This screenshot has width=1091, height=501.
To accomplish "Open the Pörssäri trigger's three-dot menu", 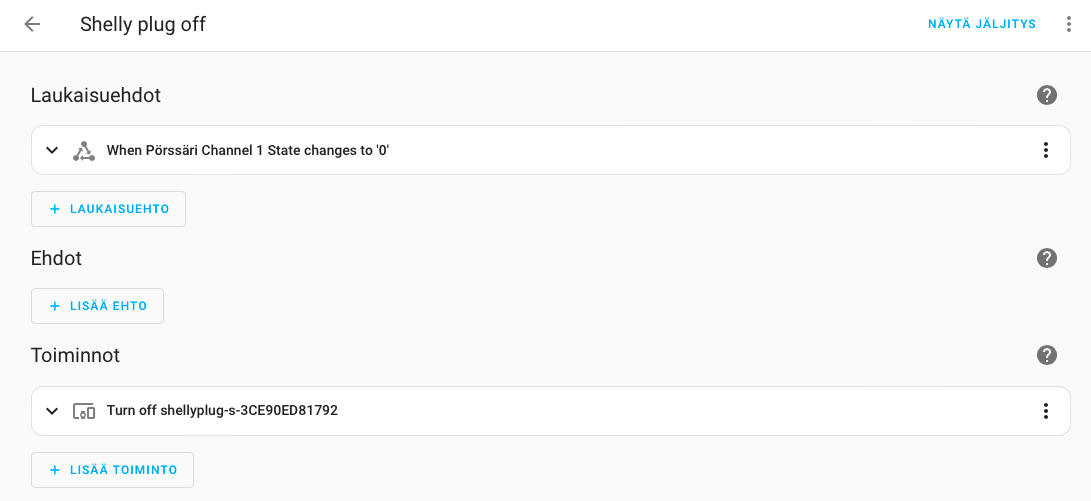I will pyautogui.click(x=1046, y=150).
